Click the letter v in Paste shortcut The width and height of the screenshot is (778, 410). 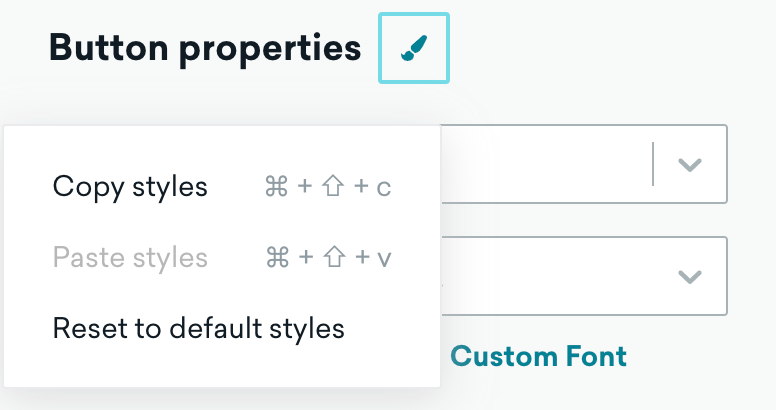[x=384, y=259]
